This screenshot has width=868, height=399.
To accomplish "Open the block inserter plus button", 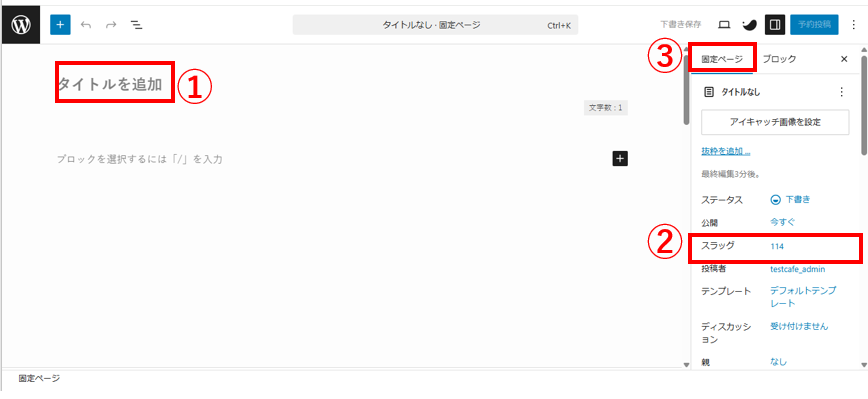I will pos(60,25).
